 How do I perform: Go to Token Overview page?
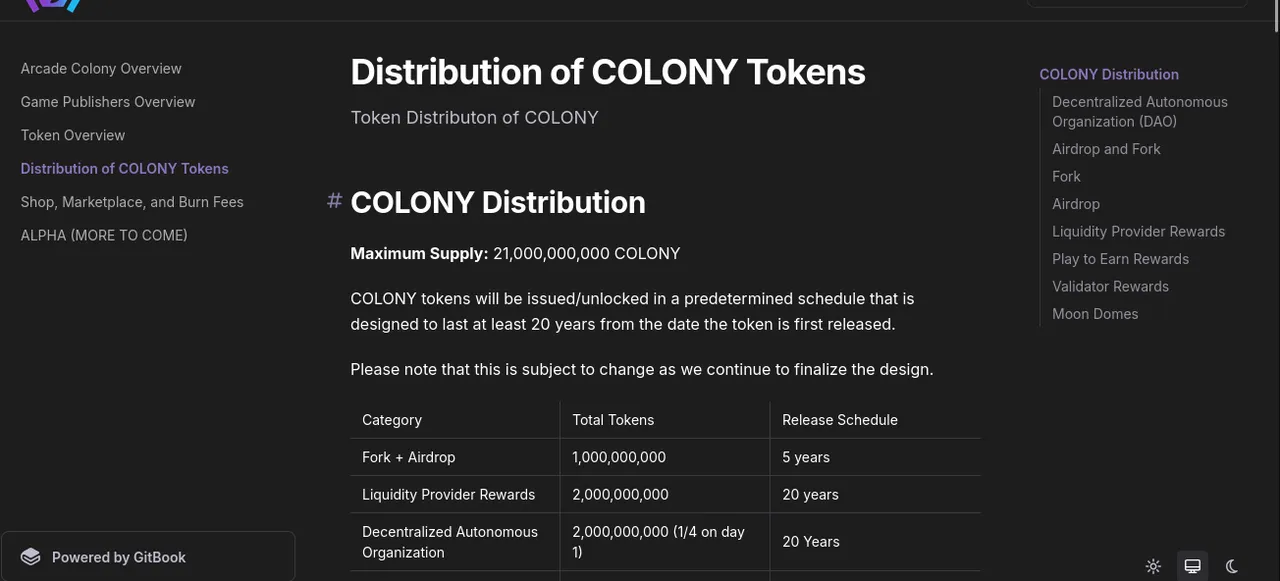73,135
